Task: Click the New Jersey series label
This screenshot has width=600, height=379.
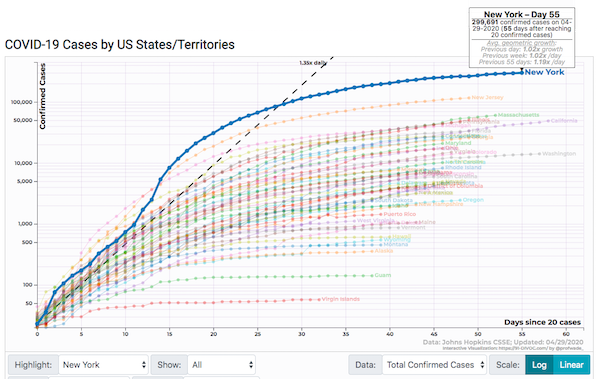Action: pyautogui.click(x=487, y=98)
